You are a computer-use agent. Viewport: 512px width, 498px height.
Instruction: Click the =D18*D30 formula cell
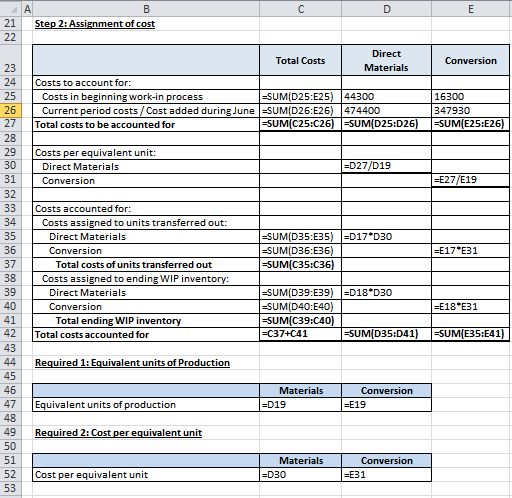point(386,292)
